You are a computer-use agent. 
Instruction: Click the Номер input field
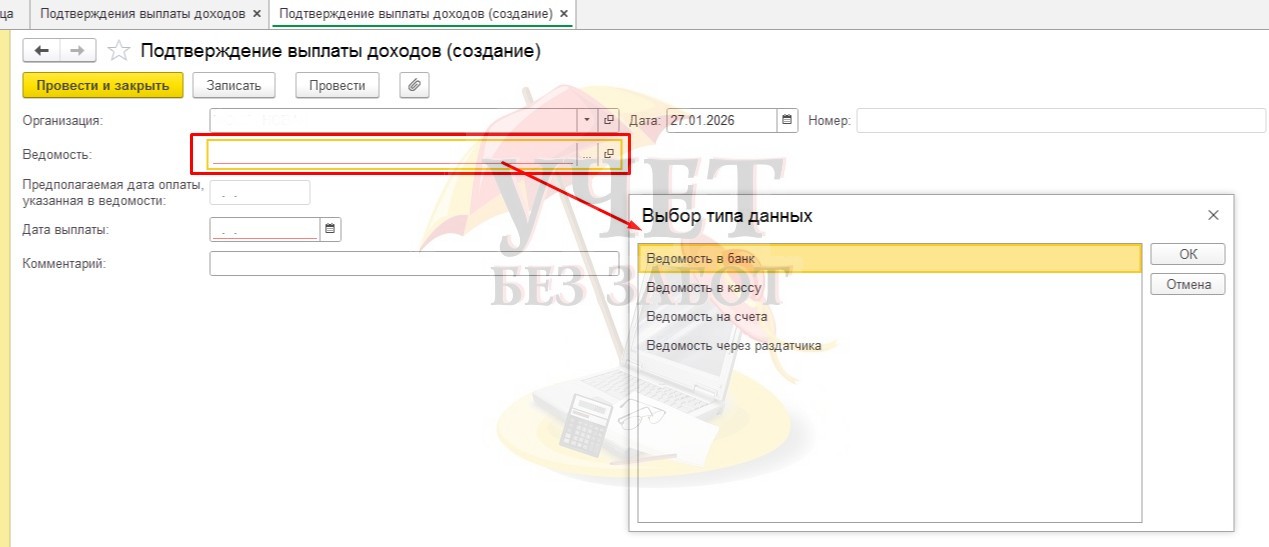[x=1062, y=120]
